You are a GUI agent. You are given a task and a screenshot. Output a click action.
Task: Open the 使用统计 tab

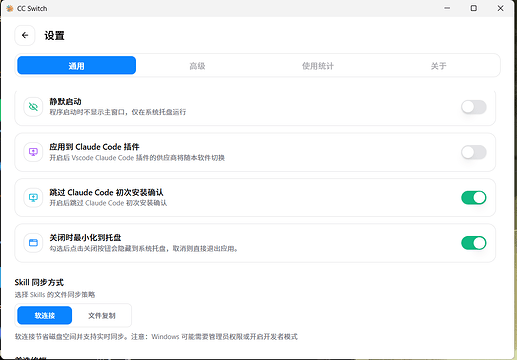click(x=318, y=66)
